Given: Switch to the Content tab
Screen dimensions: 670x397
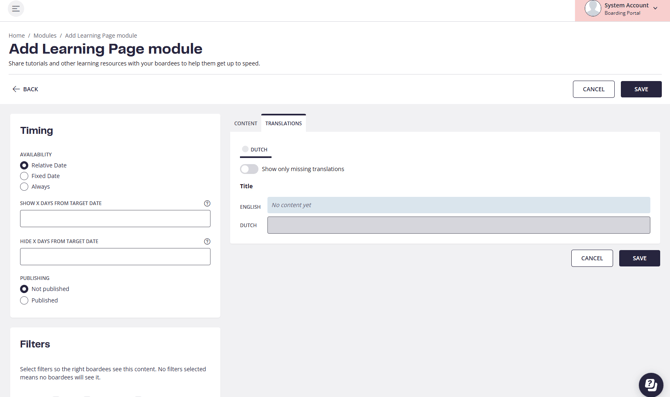Looking at the screenshot, I should point(245,124).
